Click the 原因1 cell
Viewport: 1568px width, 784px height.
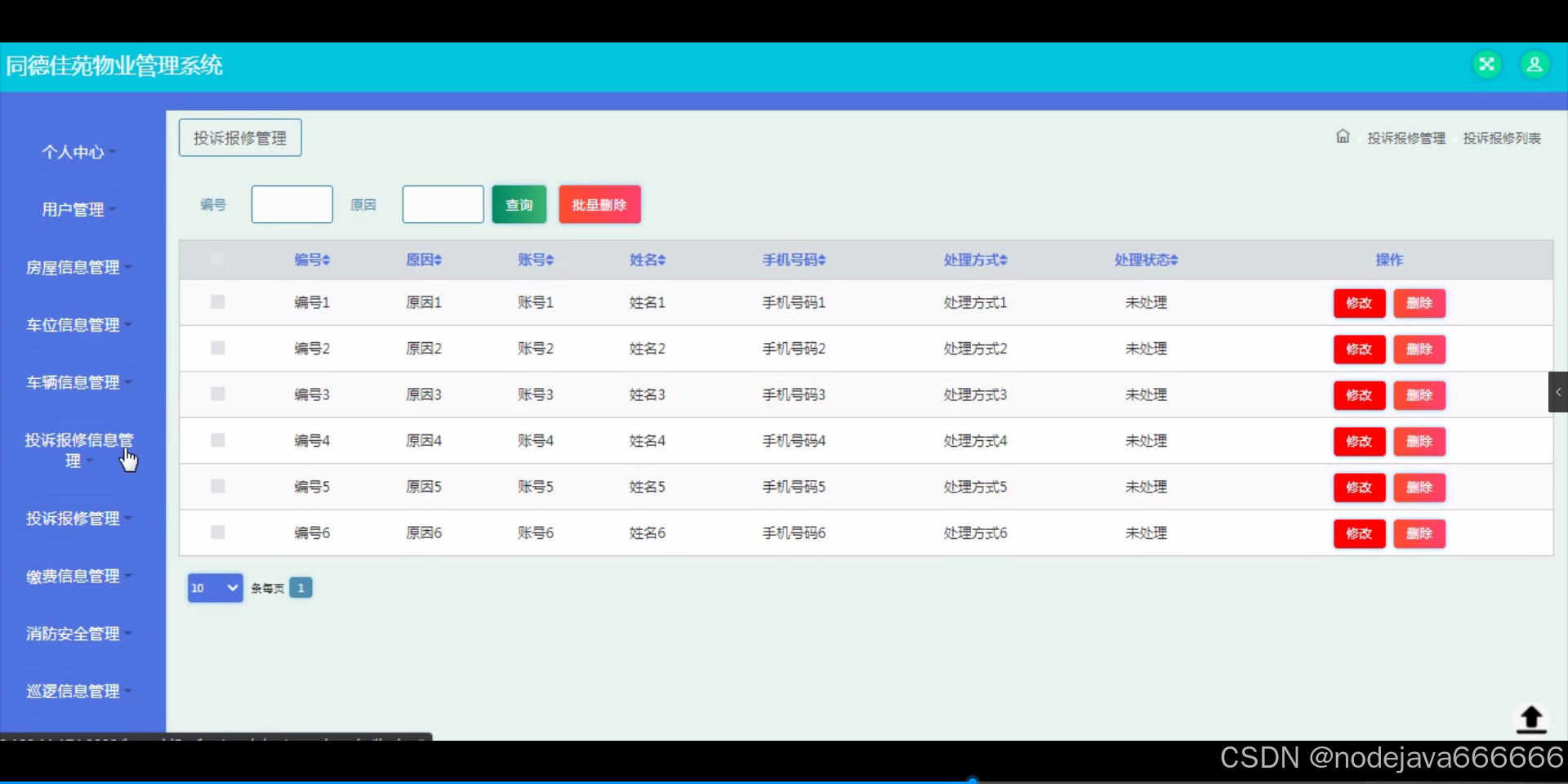tap(424, 302)
